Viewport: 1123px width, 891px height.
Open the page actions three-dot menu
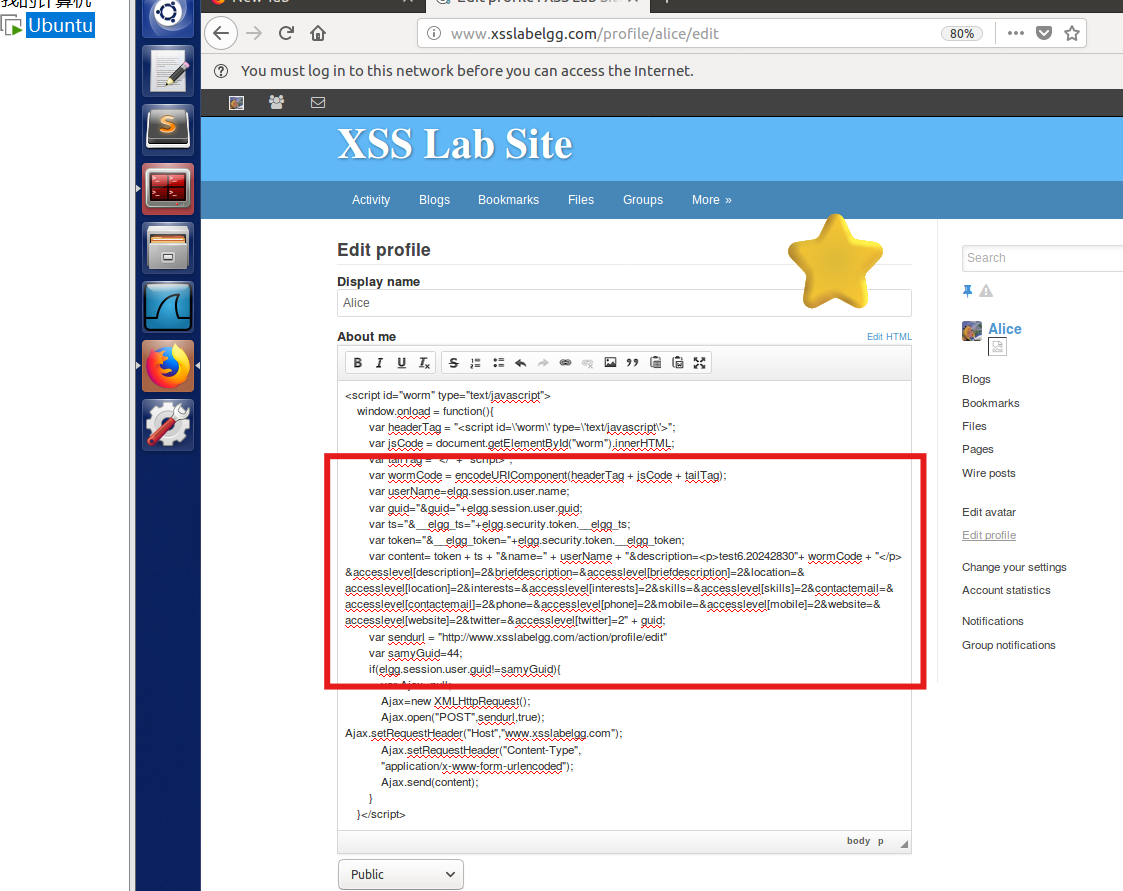(1016, 33)
